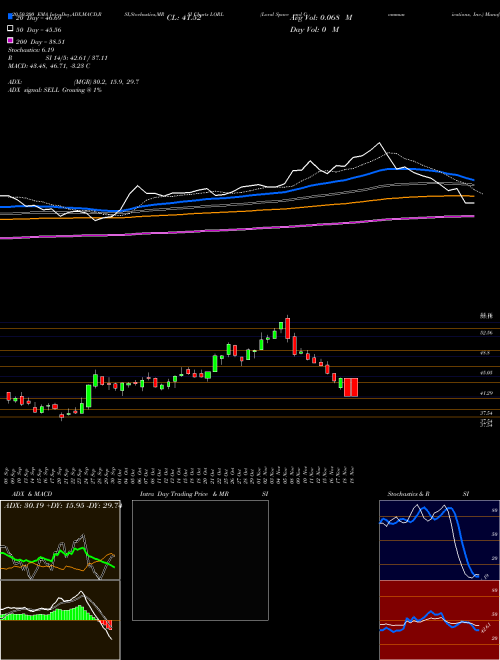Screen dimensions: 500x660
Task: Click the 52.56 price axis label
Action: click(x=486, y=333)
